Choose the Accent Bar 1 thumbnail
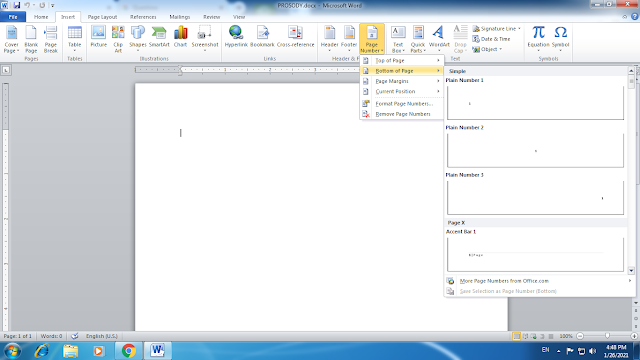This screenshot has height=360, width=640. point(536,254)
